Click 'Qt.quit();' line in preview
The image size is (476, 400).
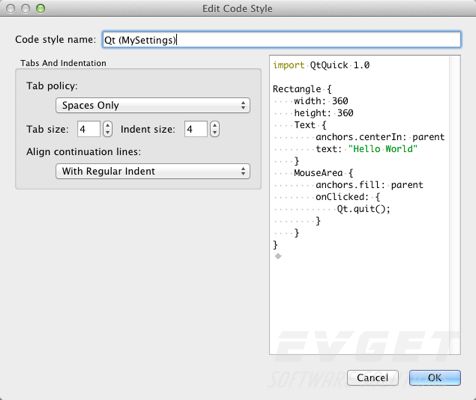coord(363,209)
